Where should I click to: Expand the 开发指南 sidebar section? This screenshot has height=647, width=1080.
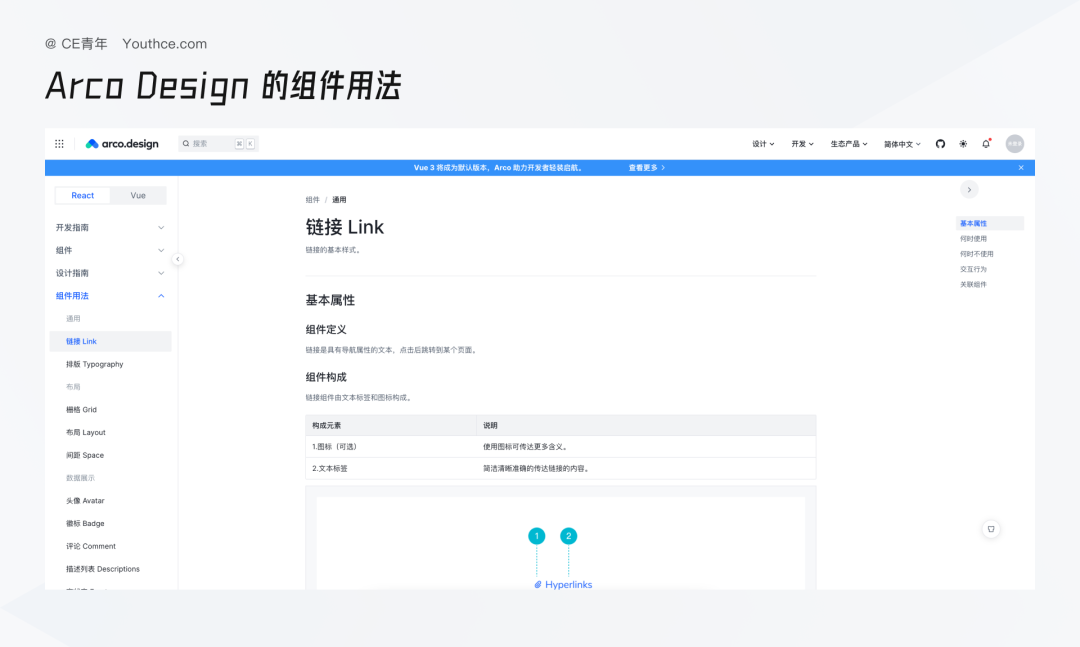point(110,228)
